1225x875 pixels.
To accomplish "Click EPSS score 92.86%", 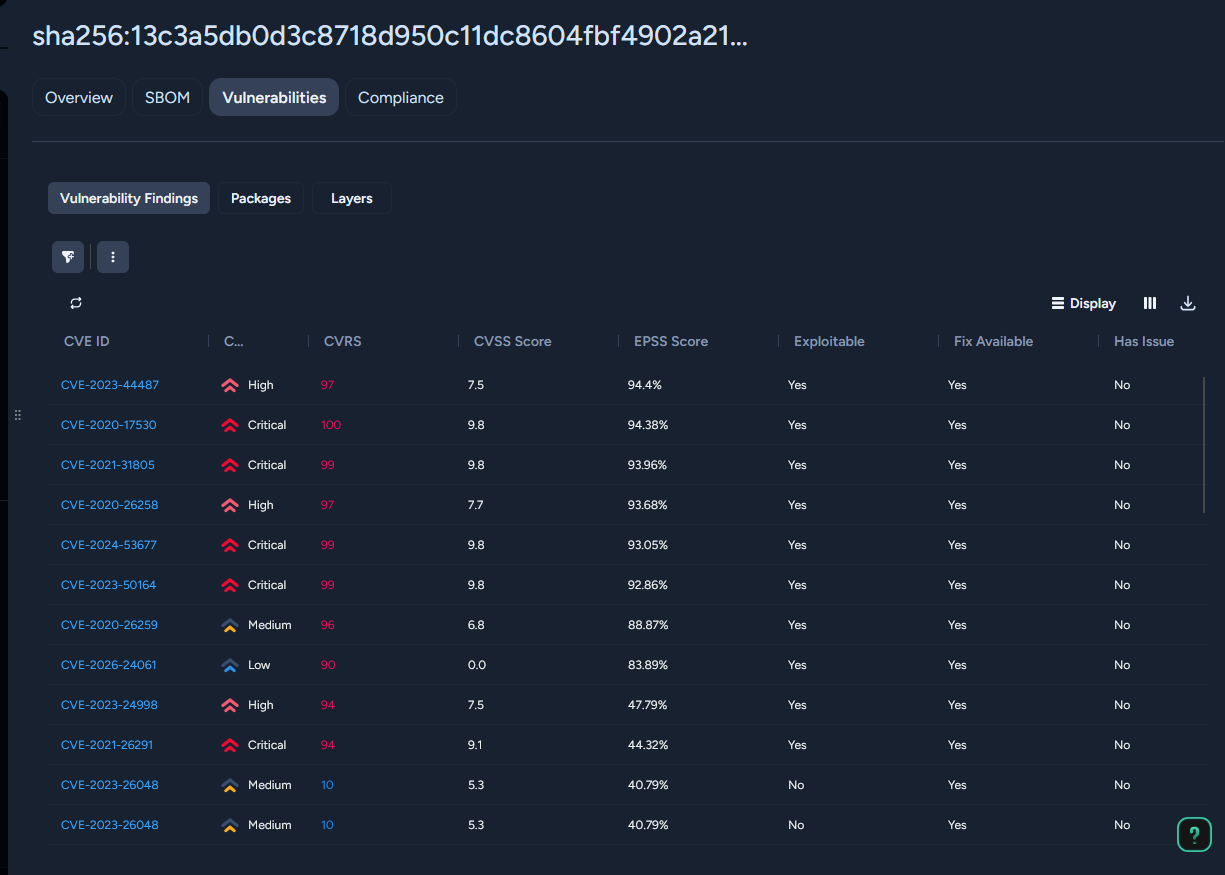I will 648,585.
